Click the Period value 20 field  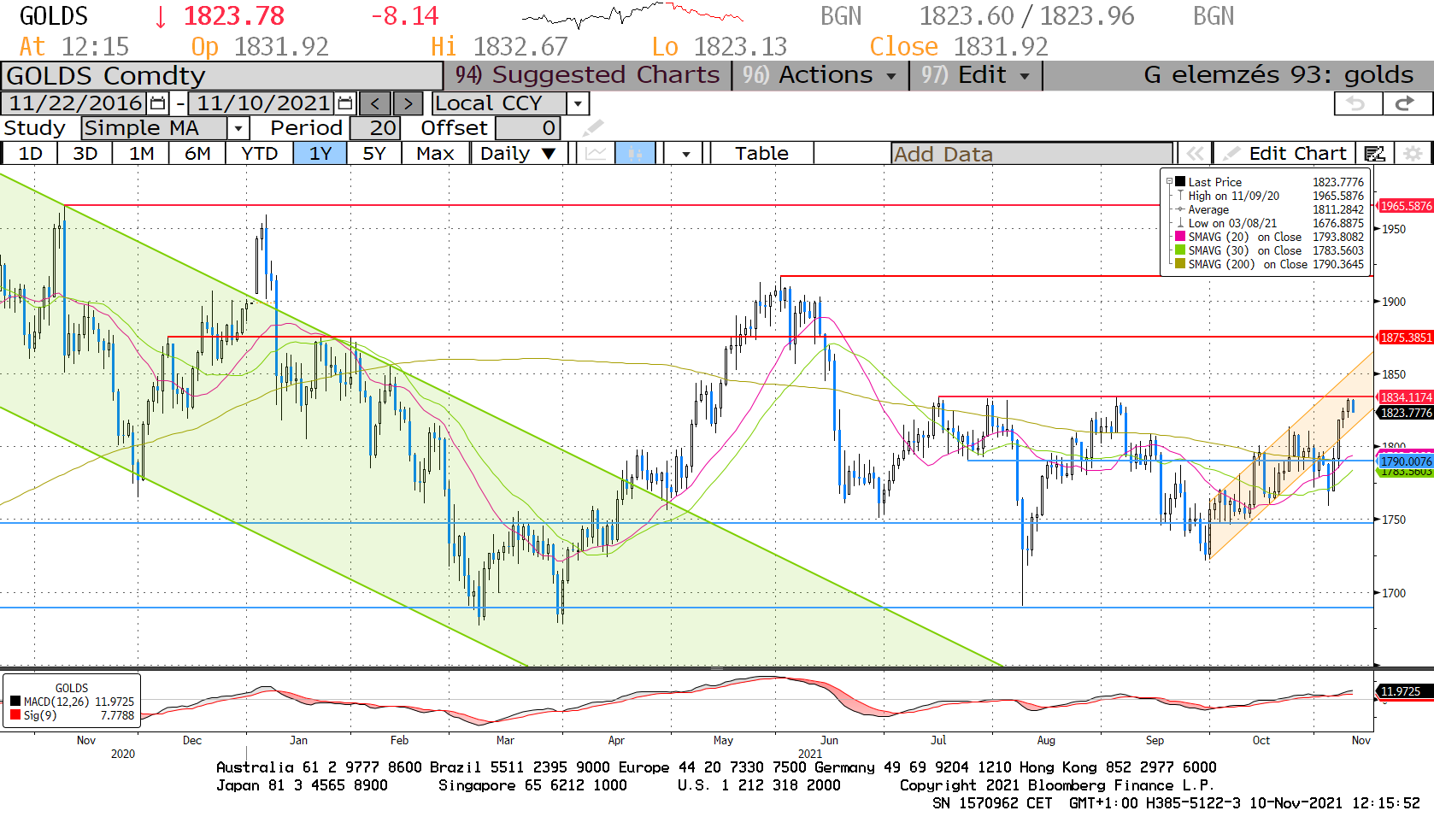[x=373, y=128]
